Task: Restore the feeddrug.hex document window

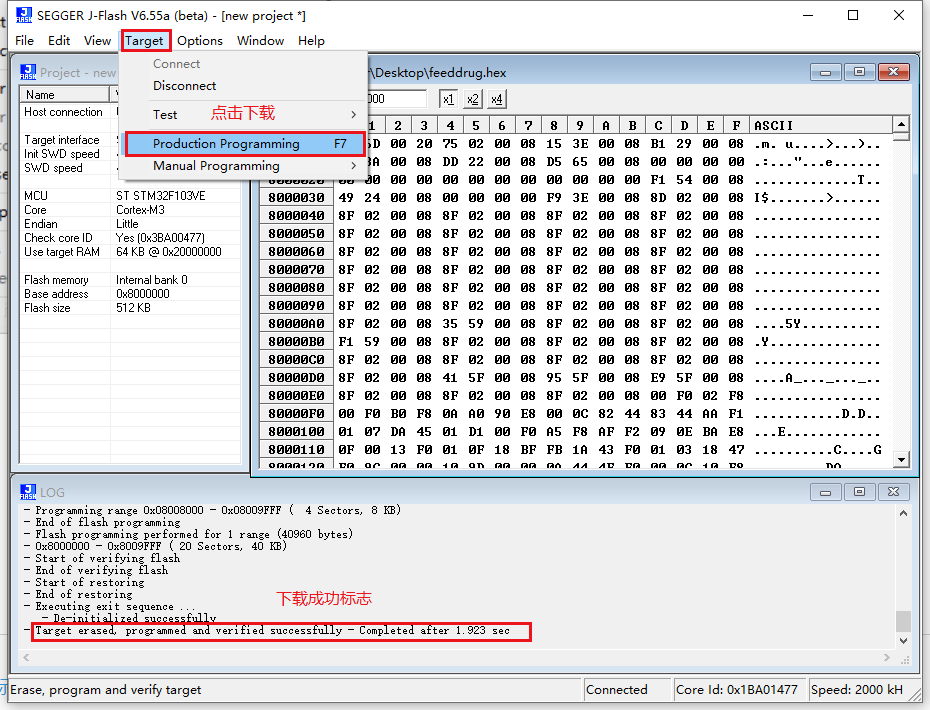Action: pyautogui.click(x=859, y=72)
